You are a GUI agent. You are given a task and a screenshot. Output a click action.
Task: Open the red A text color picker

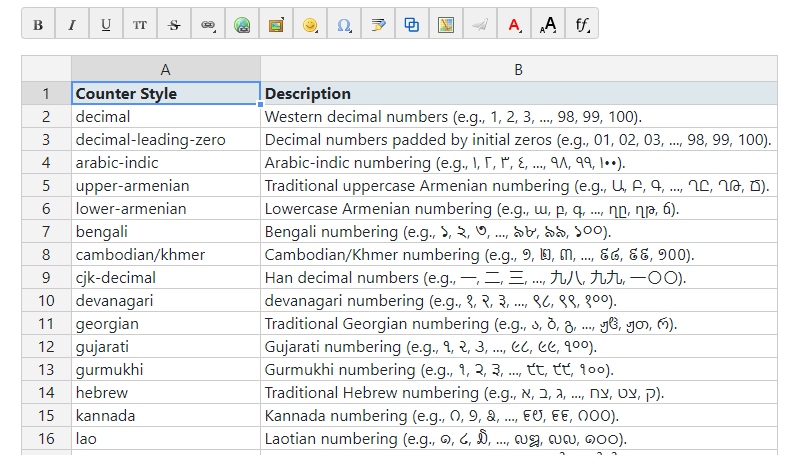[514, 25]
